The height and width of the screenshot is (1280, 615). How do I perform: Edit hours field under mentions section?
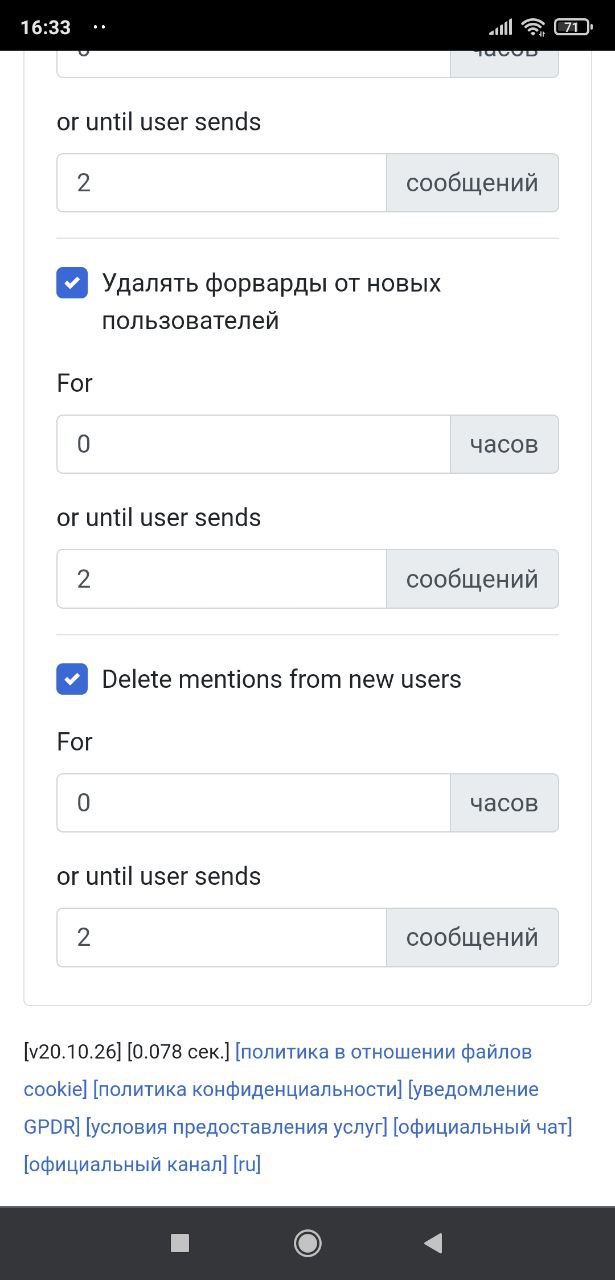click(x=254, y=802)
